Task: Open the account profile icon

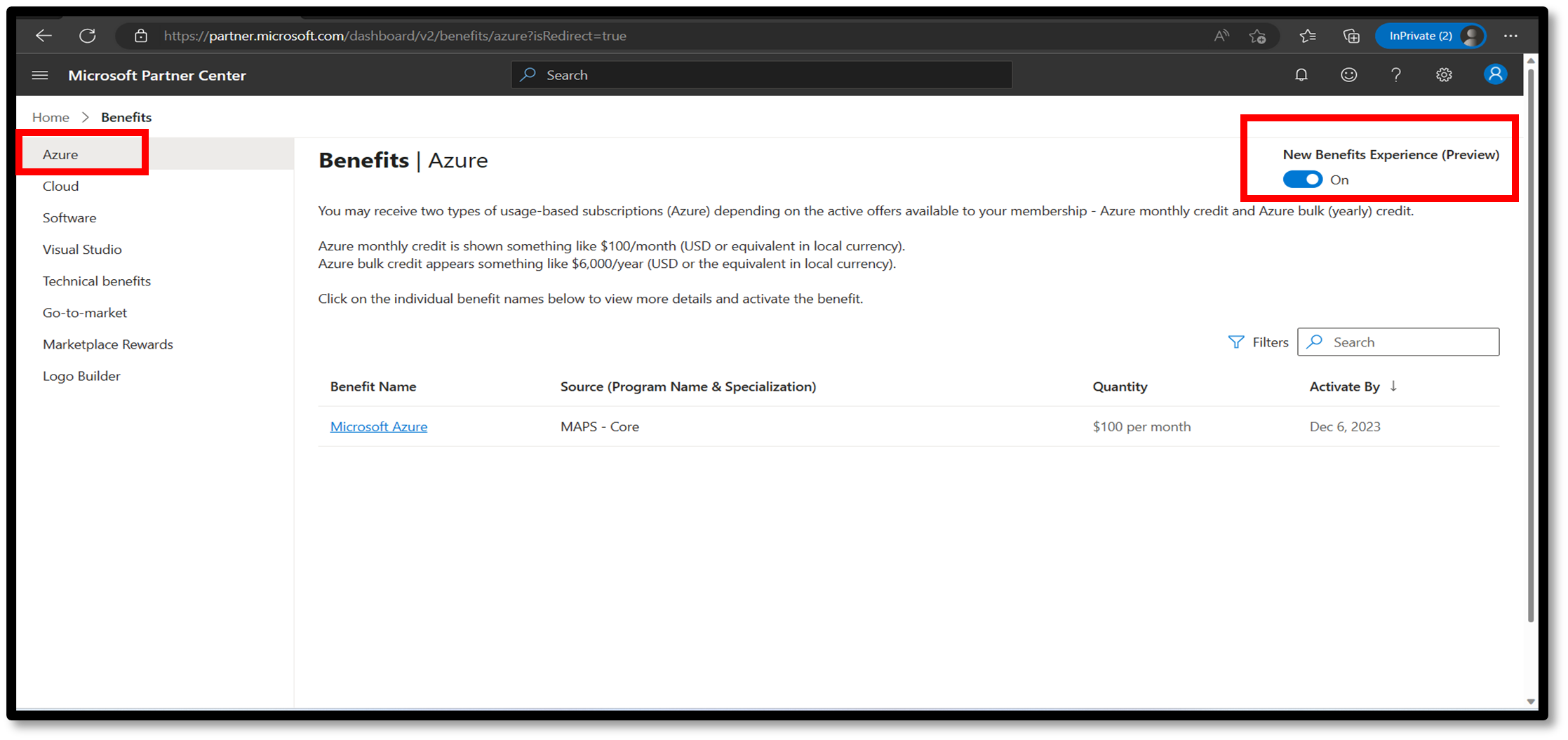Action: [1494, 74]
